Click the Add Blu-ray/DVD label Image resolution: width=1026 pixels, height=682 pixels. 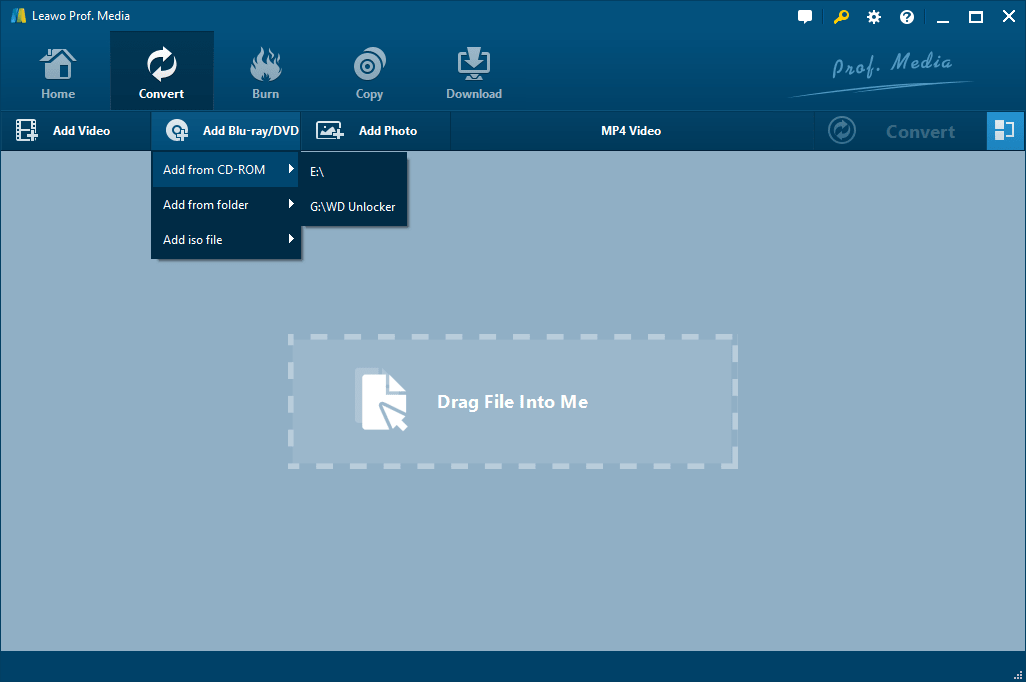click(251, 131)
